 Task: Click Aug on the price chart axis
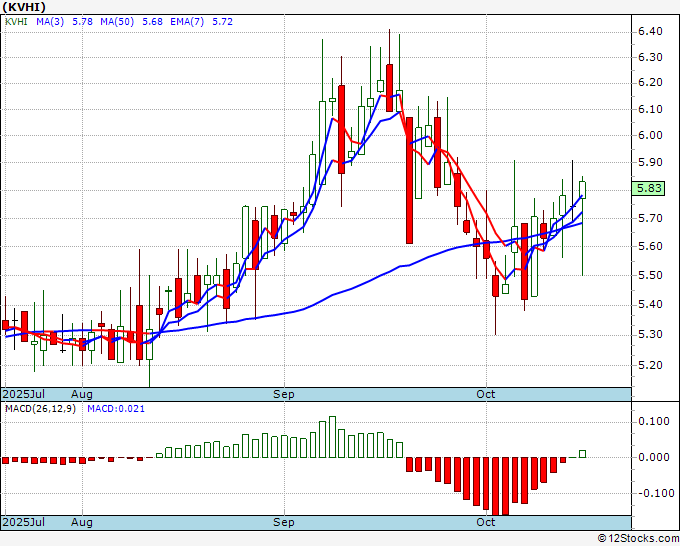click(x=82, y=394)
